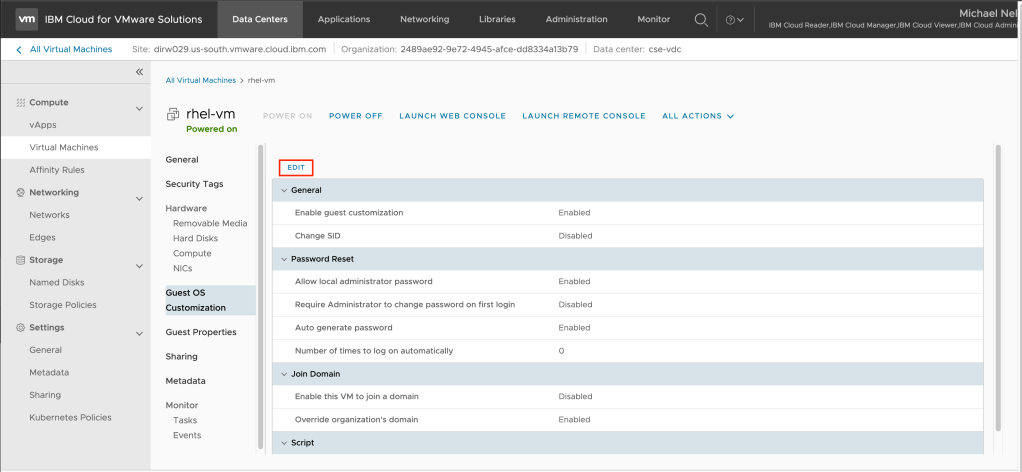Expand the All Actions dropdown
This screenshot has height=472, width=1022.
tap(698, 116)
